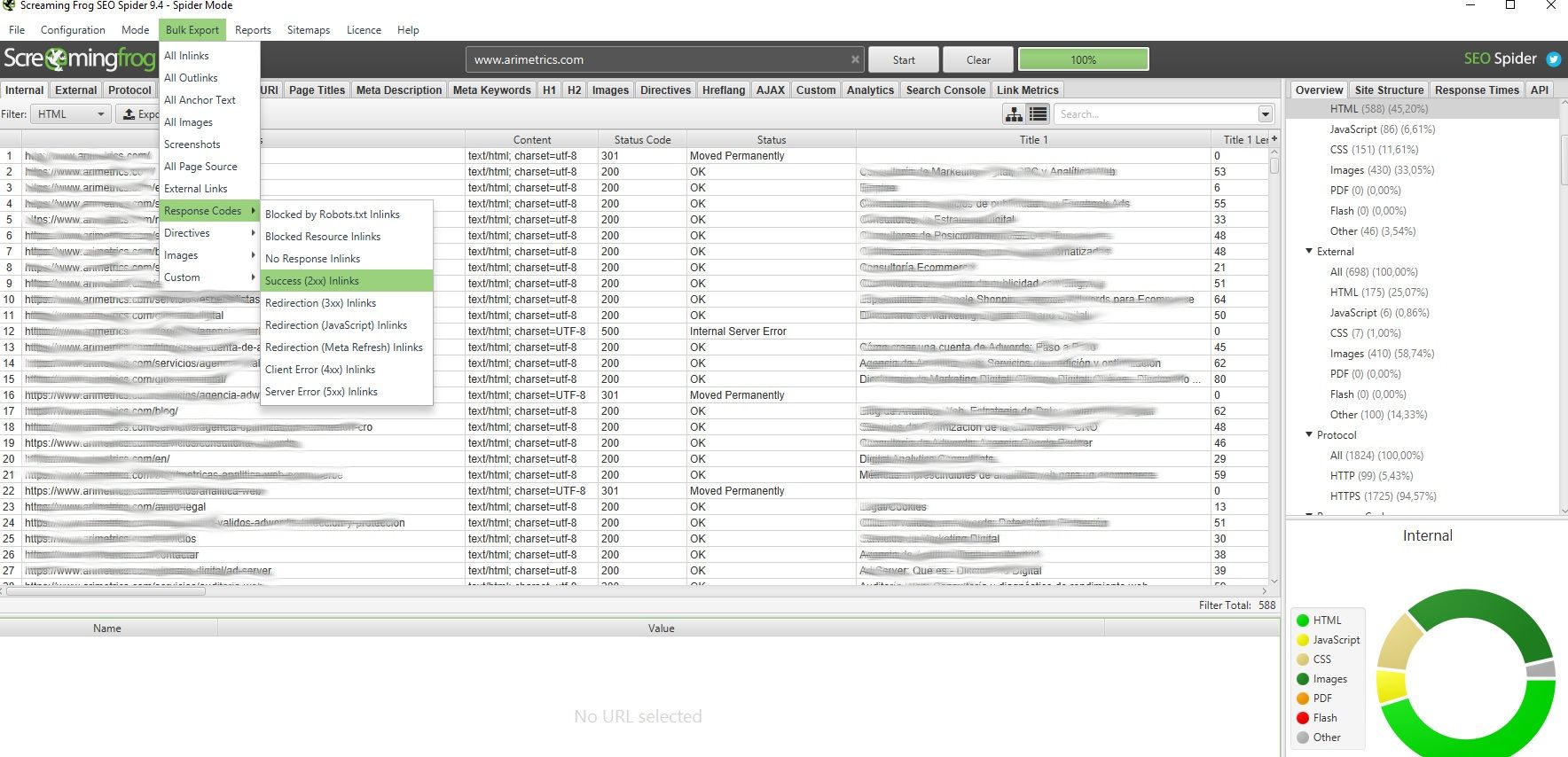Open the Reports menu

point(253,30)
